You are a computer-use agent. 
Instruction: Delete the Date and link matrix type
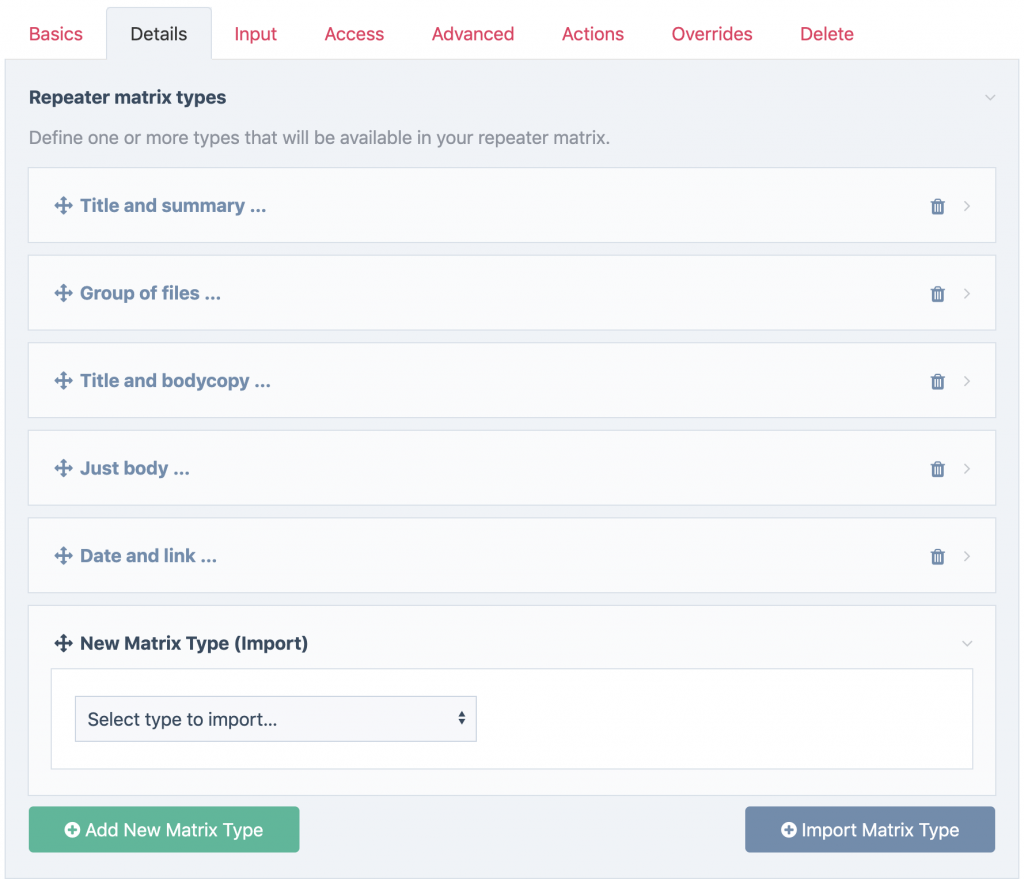(x=938, y=556)
